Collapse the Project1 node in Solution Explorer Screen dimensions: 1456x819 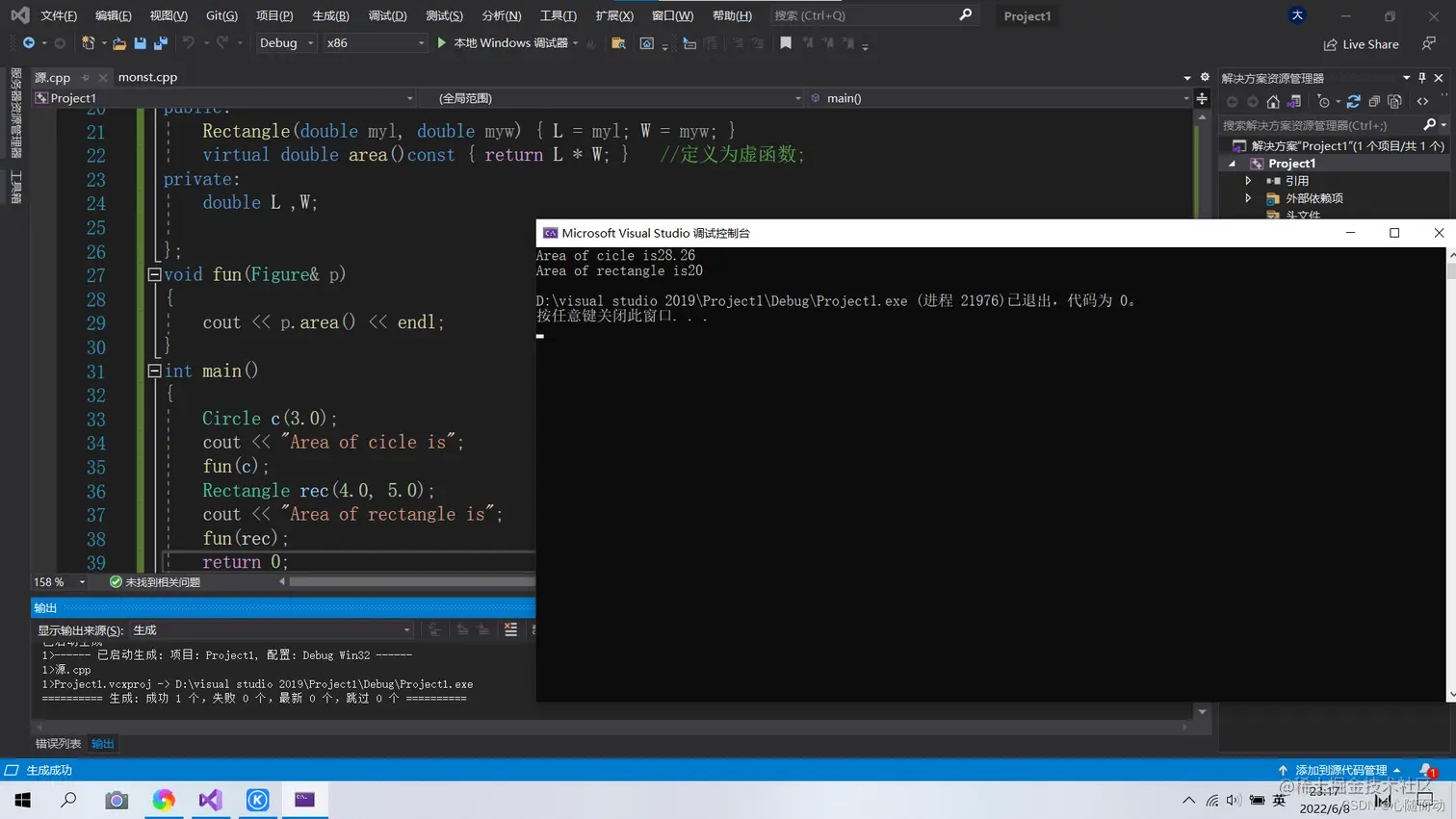pos(1233,164)
